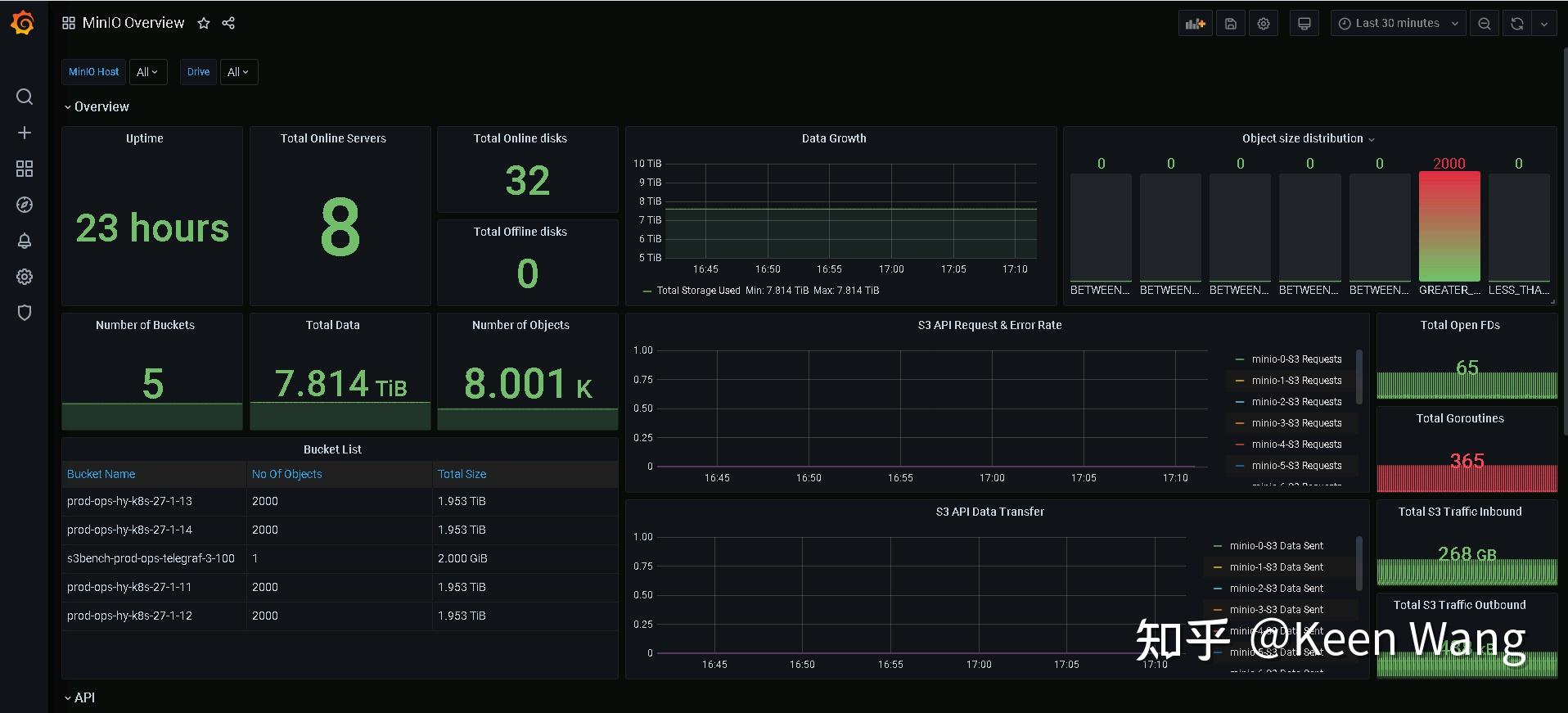Screen dimensions: 1568x713
Task: Collapse the Overview row
Action: [97, 106]
